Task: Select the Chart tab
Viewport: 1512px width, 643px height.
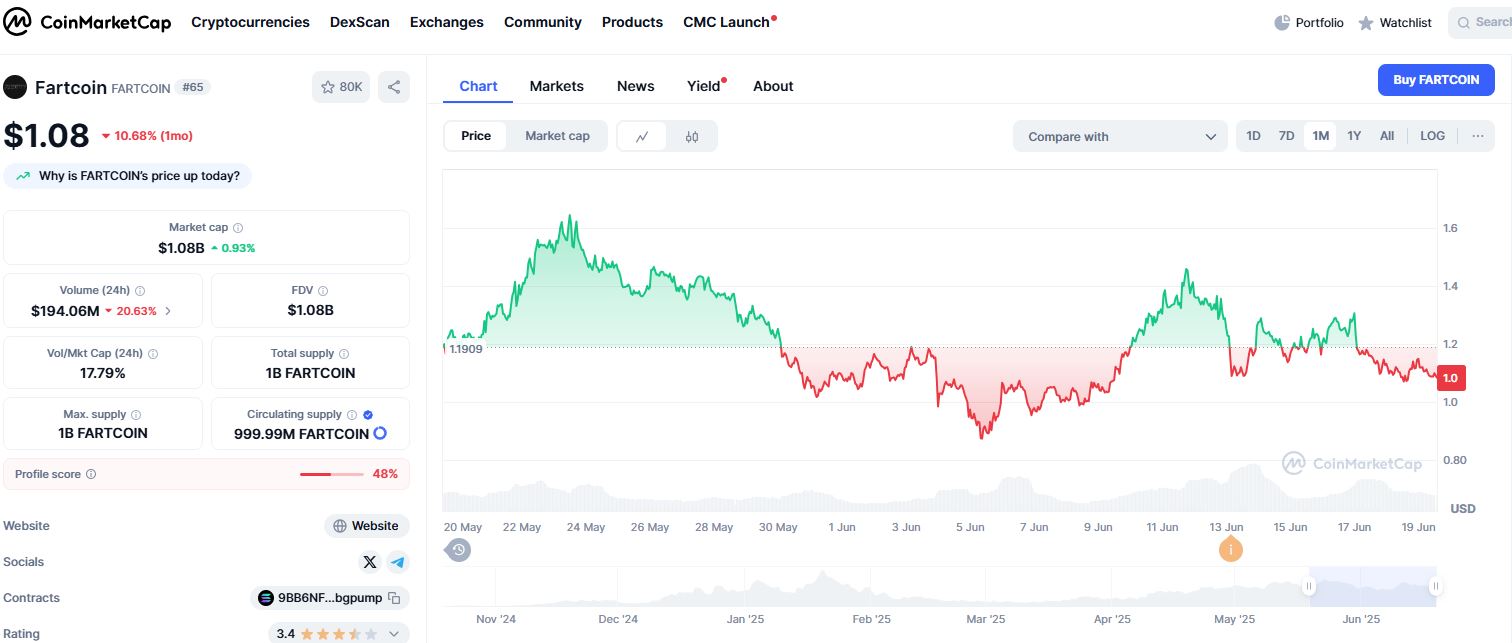Action: coord(478,86)
